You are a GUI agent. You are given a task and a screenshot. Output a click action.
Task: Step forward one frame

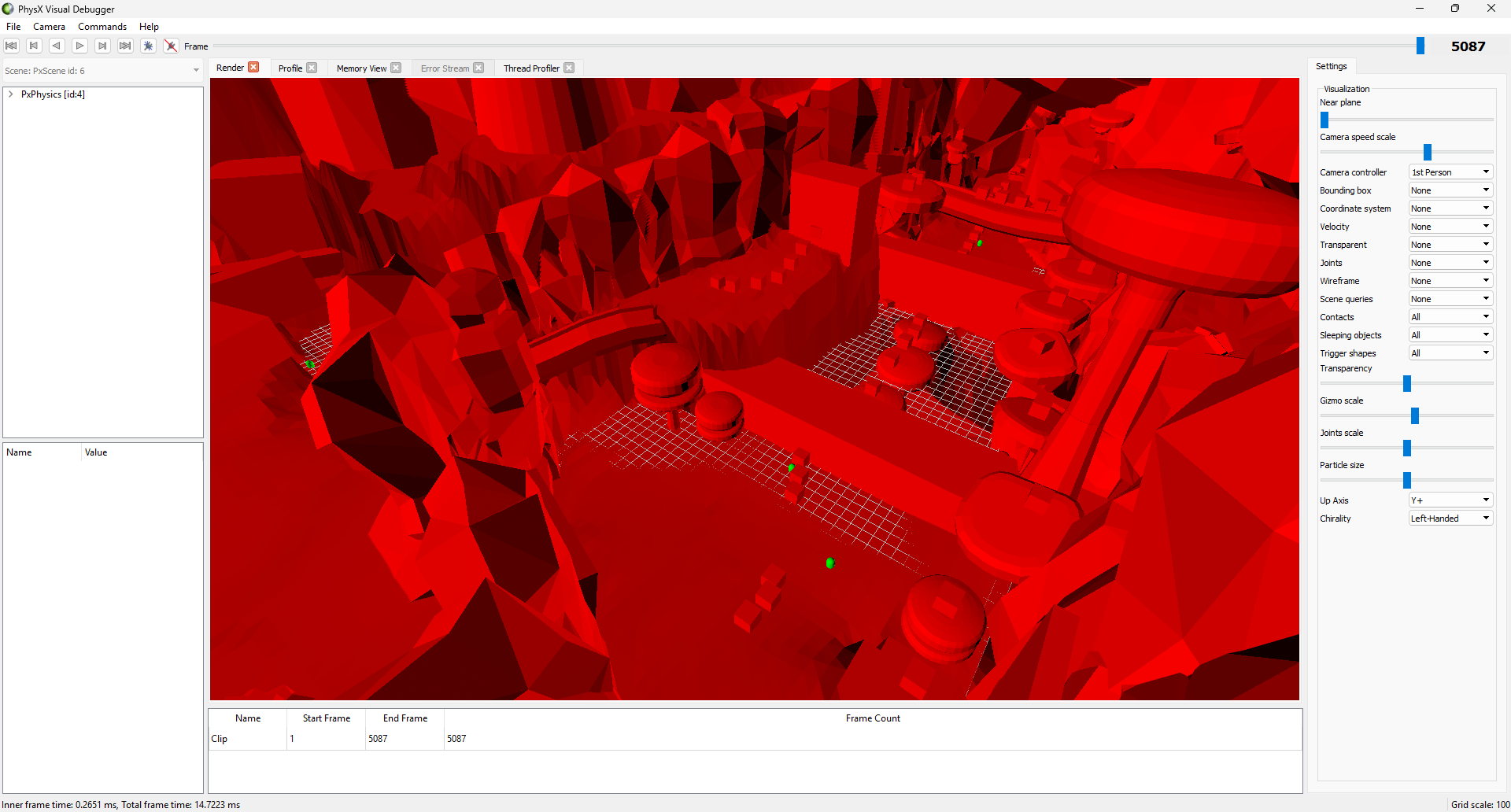click(102, 46)
